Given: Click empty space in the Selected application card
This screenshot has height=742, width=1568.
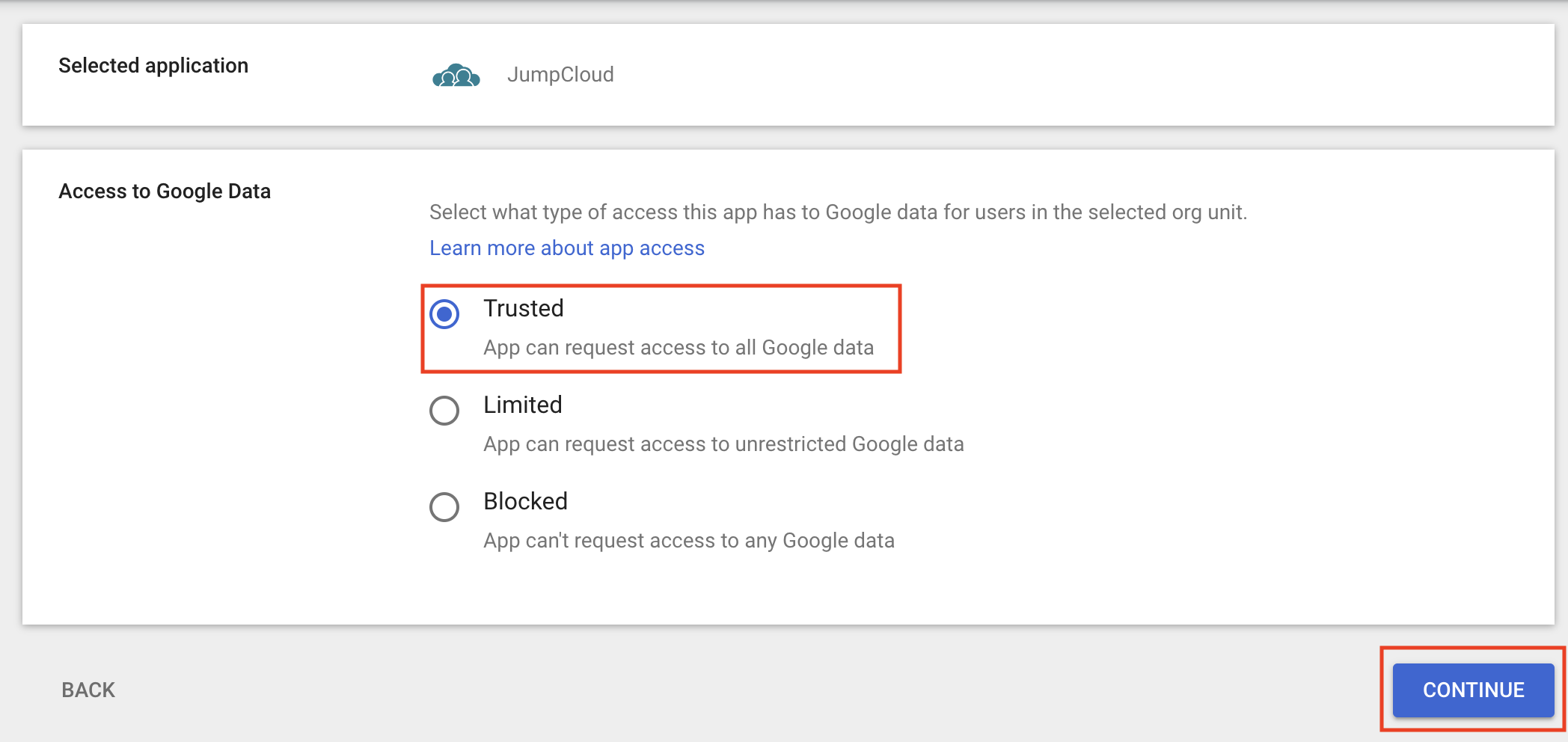Looking at the screenshot, I should (x=1047, y=75).
